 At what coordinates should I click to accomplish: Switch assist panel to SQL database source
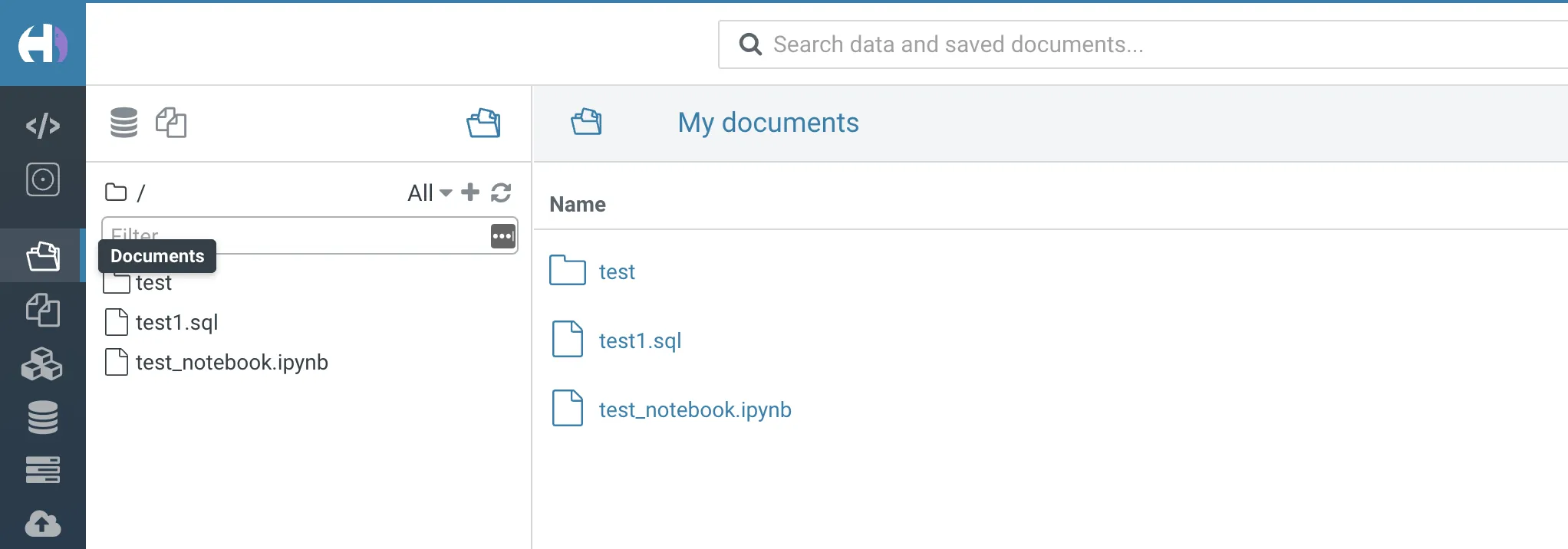(124, 123)
